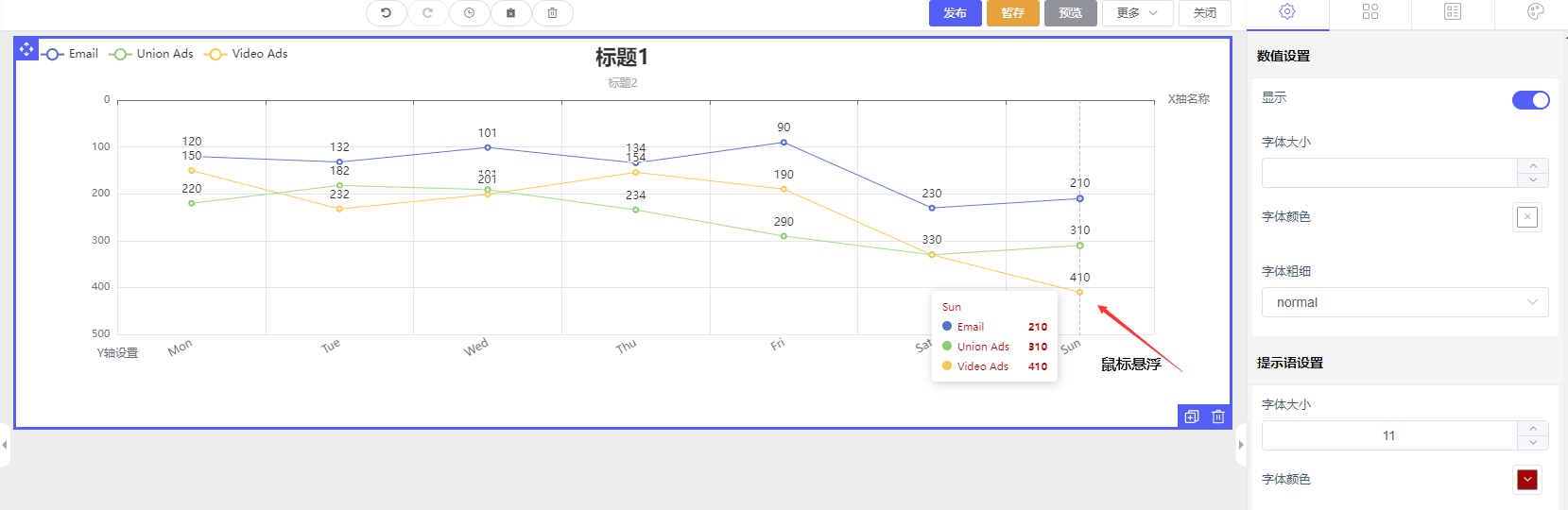This screenshot has width=1568, height=510.
Task: Click the tooltip font size field showing 11
Action: coord(1388,435)
